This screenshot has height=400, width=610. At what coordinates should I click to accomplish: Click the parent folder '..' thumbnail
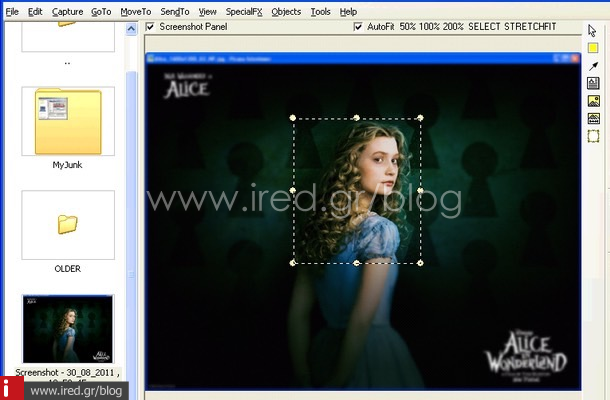(x=68, y=37)
